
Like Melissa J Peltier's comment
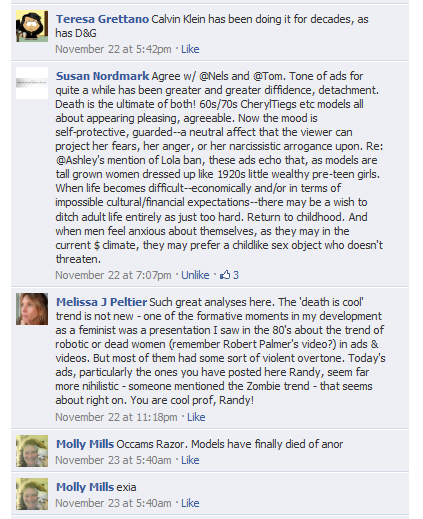[x=196, y=417]
